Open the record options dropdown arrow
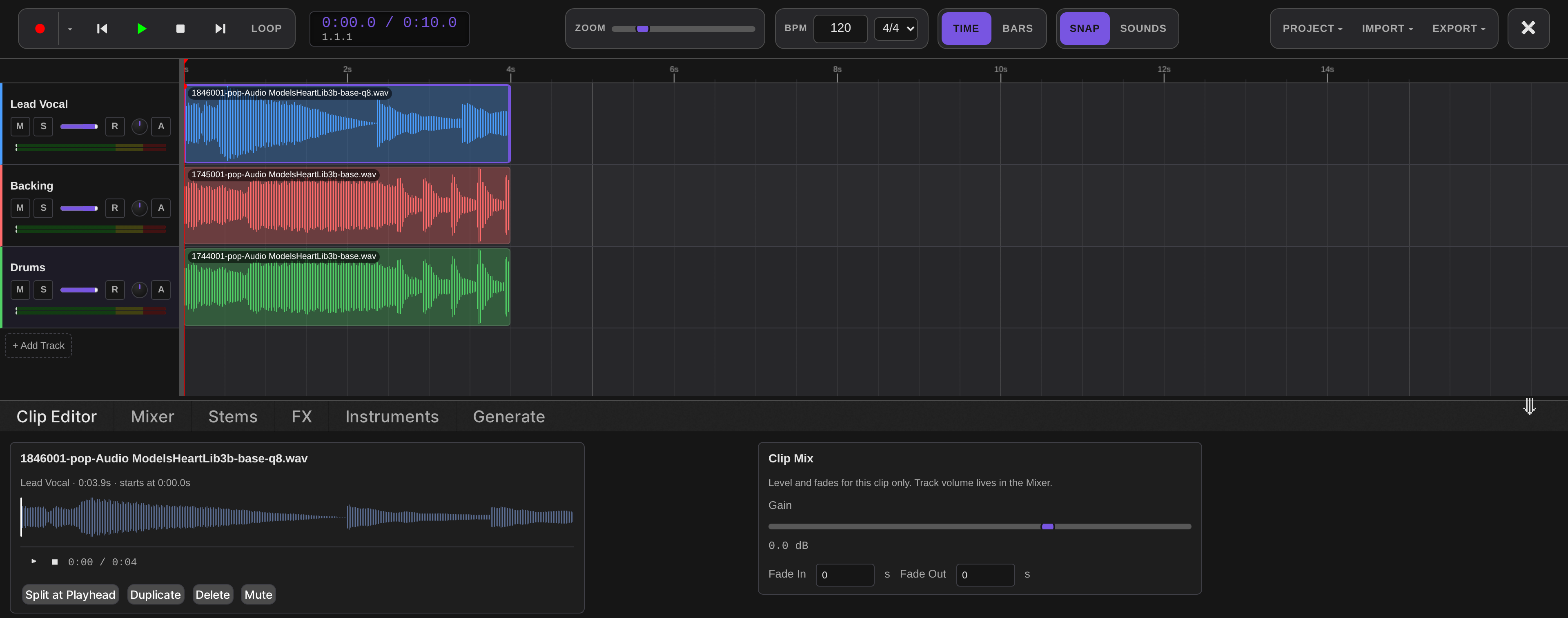Screen dimensions: 1568x618 [70, 29]
